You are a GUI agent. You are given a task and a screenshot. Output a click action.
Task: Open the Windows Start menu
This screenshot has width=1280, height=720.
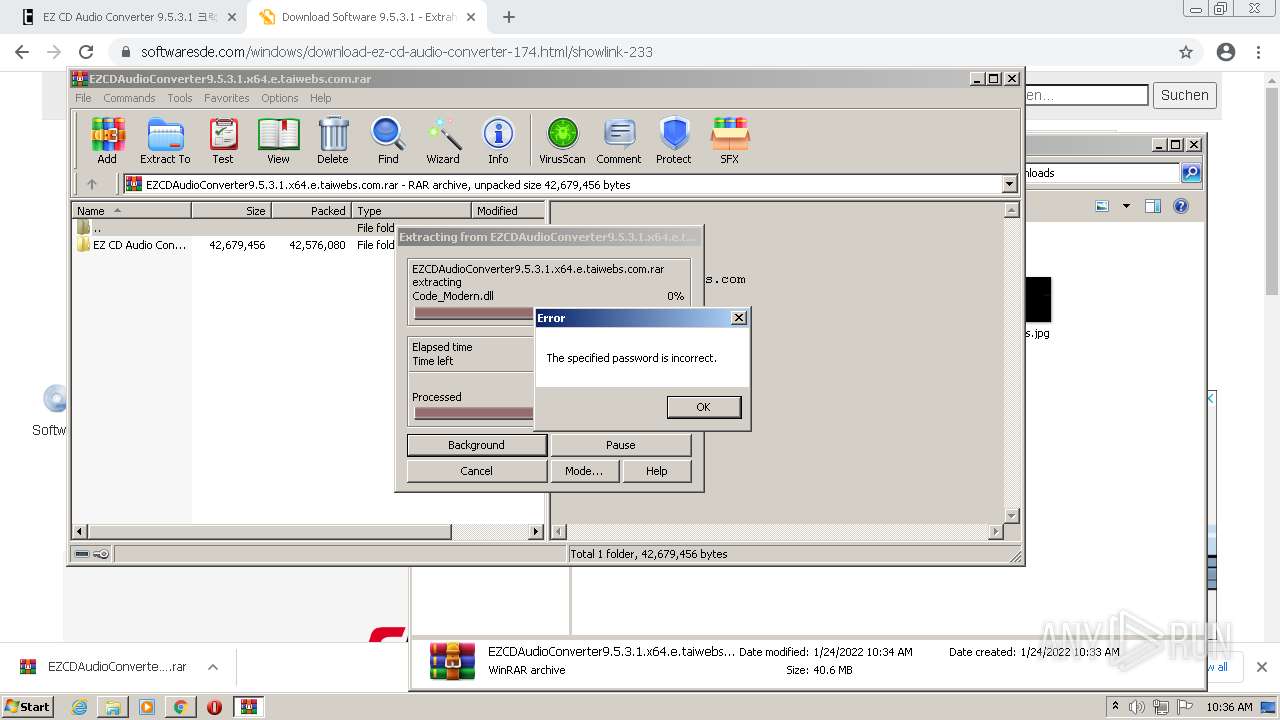tap(27, 707)
